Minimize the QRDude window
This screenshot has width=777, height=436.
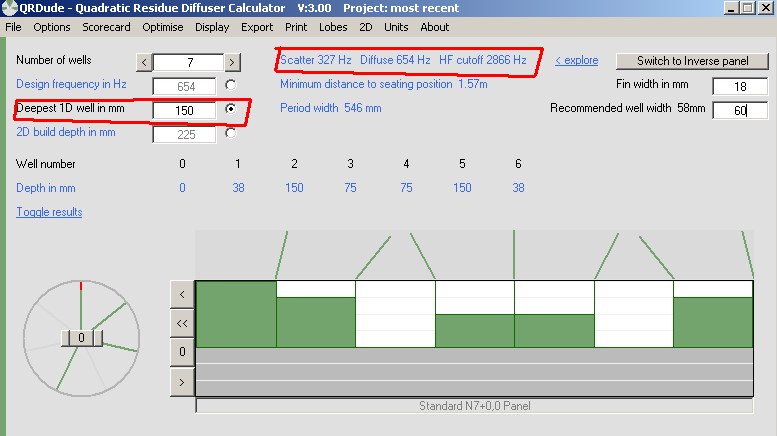click(x=730, y=8)
